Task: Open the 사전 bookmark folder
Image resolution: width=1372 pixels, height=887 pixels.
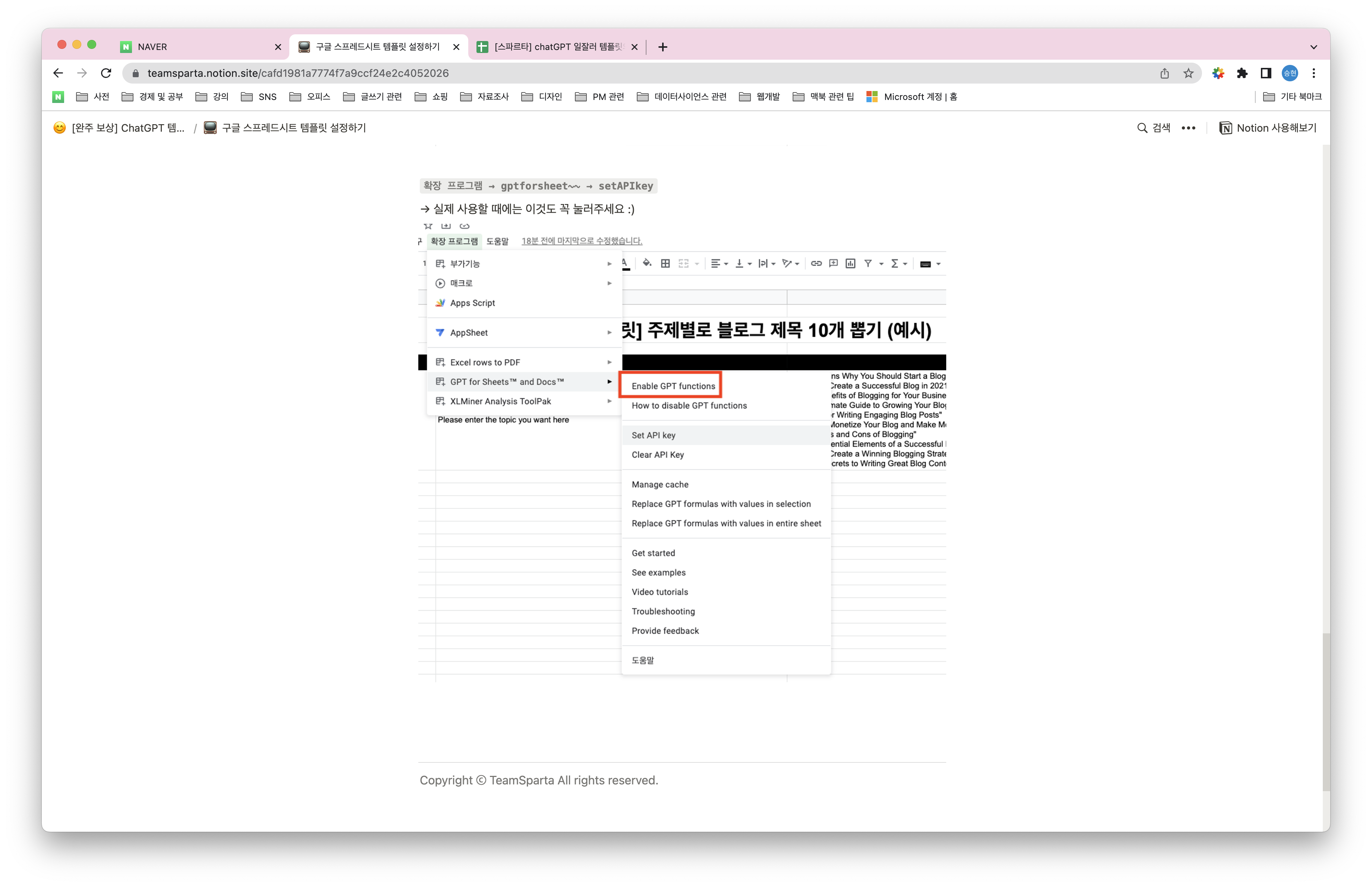Action: pos(93,97)
